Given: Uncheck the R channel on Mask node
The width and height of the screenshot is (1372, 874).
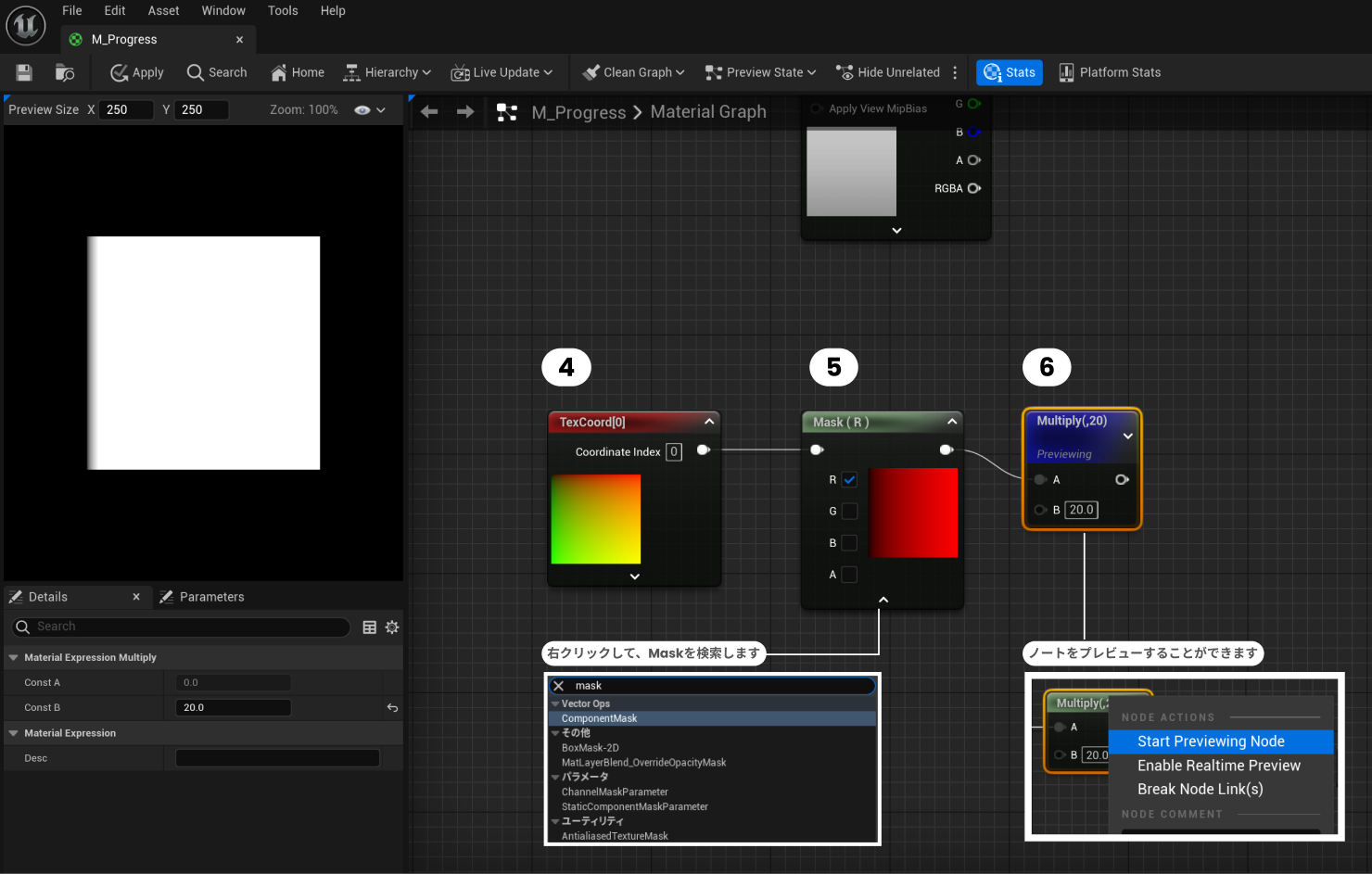Looking at the screenshot, I should tap(849, 480).
